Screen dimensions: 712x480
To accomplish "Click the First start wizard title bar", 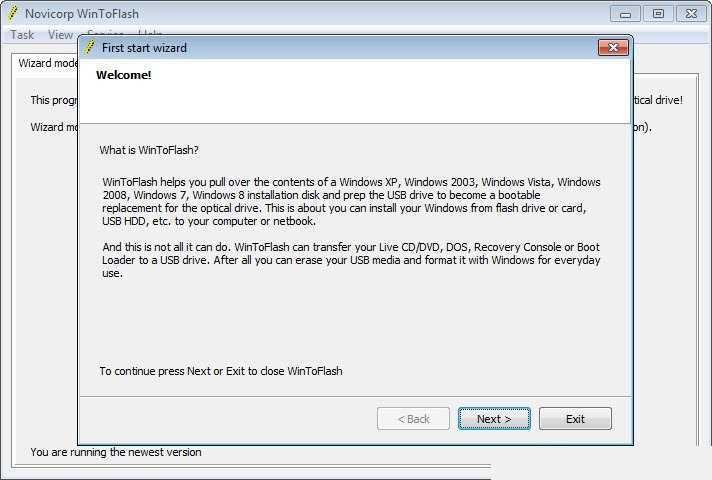I will point(347,48).
